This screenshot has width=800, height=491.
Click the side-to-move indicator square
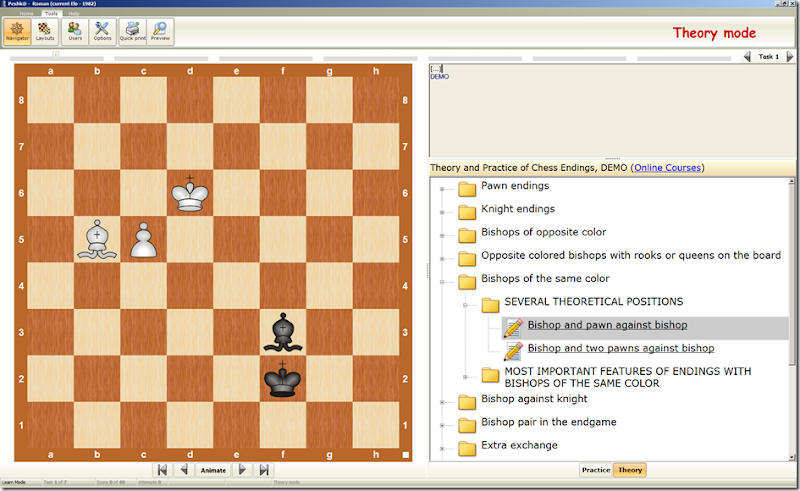click(406, 455)
